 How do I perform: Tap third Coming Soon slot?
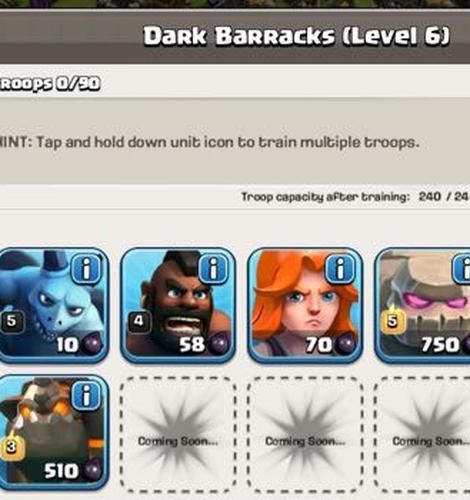click(x=422, y=434)
